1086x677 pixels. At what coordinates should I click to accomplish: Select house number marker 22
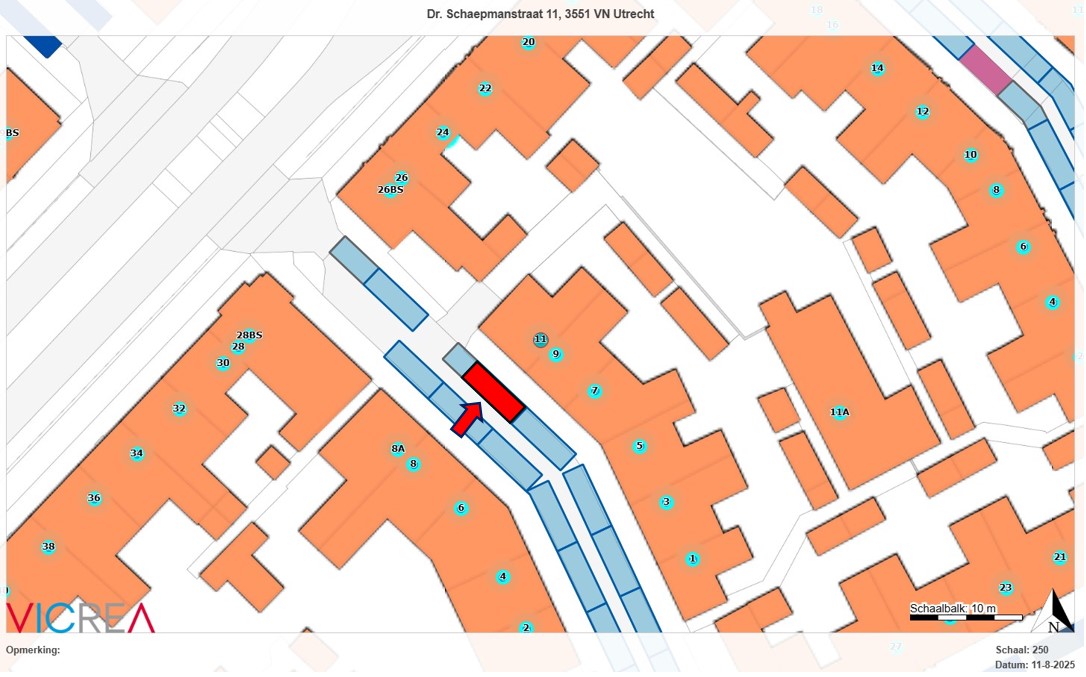[x=485, y=88]
